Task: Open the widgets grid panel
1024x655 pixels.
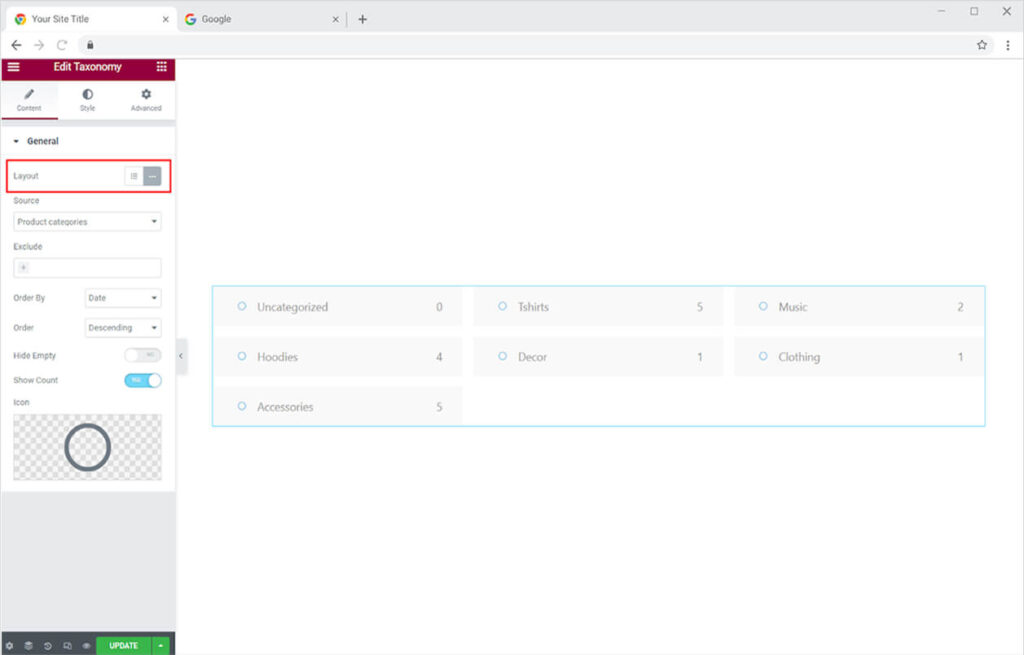Action: (x=161, y=67)
